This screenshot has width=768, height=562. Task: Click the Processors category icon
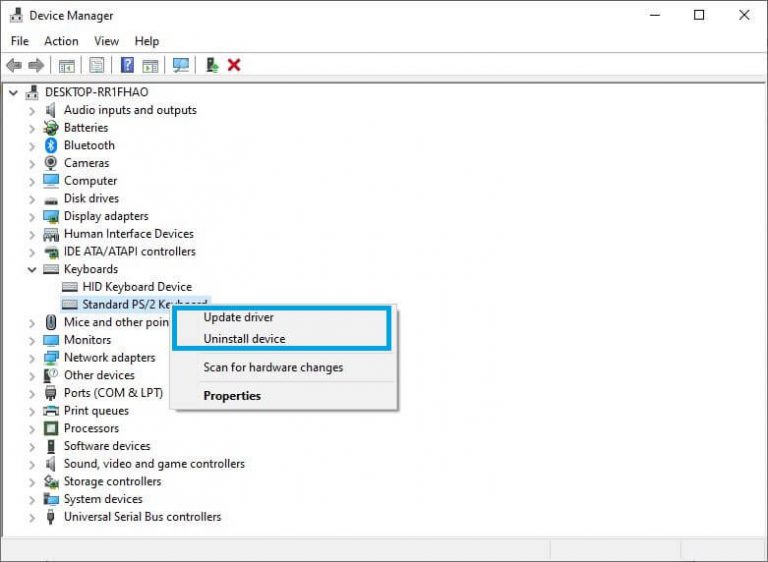[x=51, y=428]
